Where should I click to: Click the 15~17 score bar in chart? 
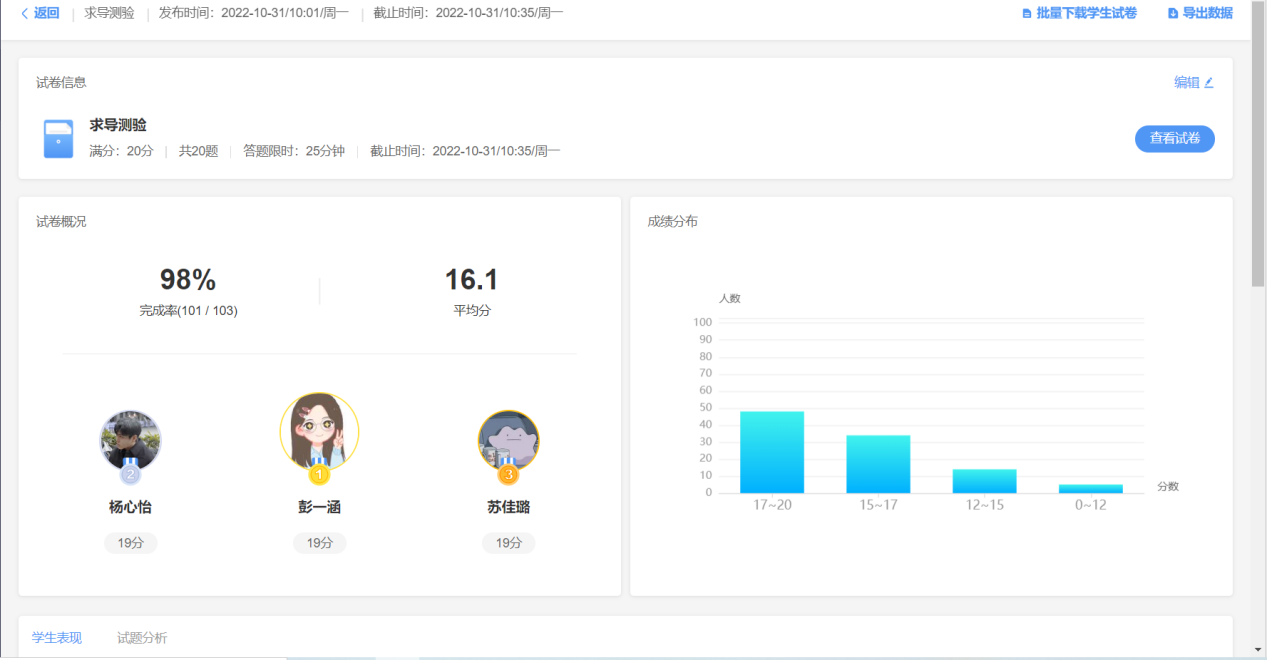click(x=878, y=464)
